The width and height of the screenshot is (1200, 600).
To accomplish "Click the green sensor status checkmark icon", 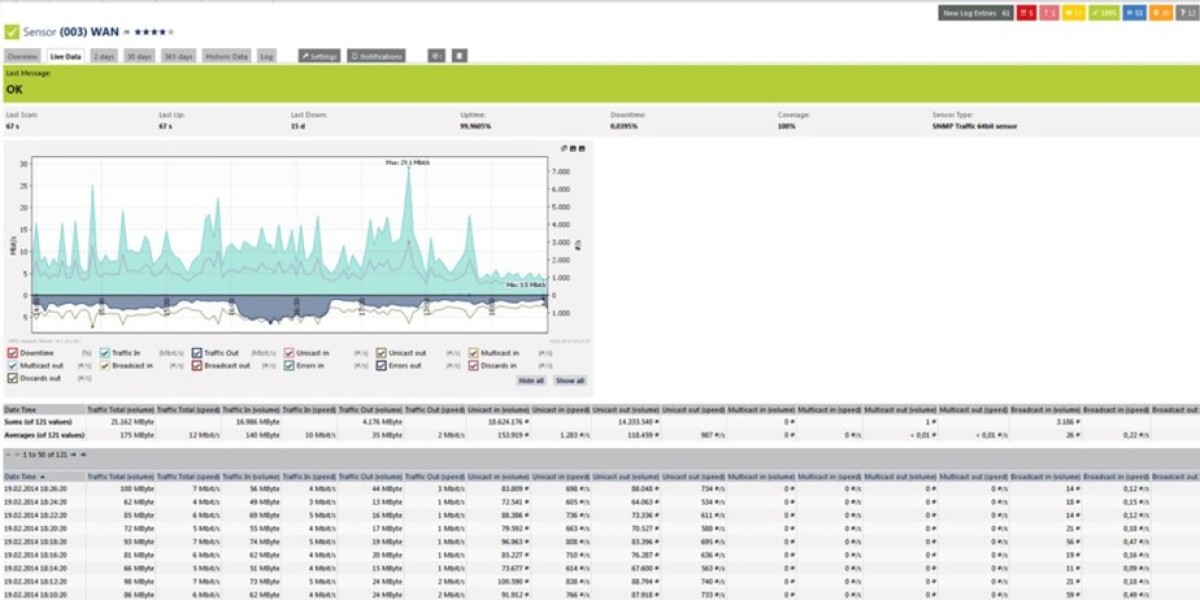I will 12,32.
